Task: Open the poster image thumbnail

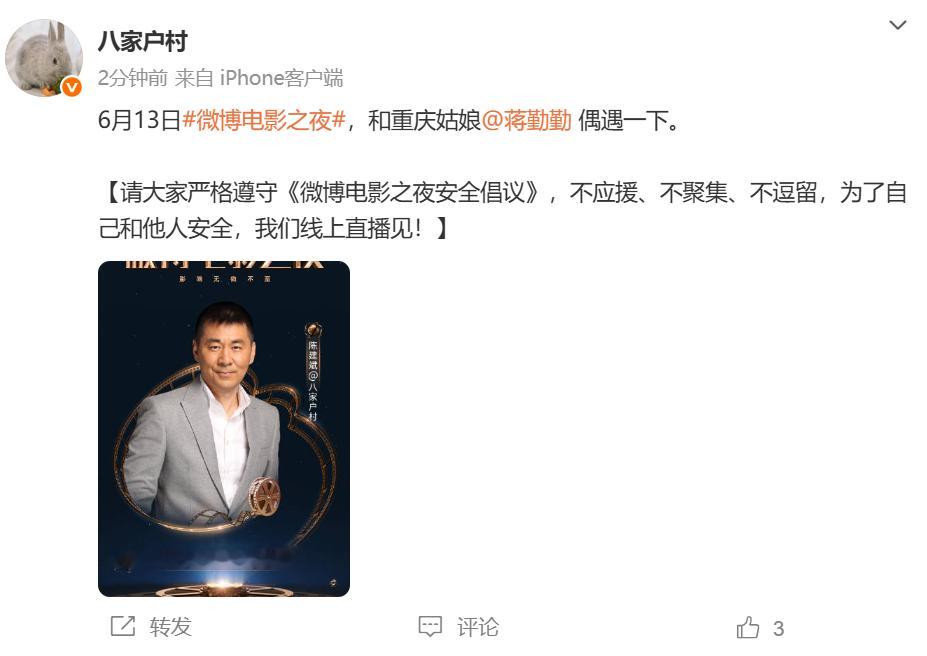Action: 224,428
